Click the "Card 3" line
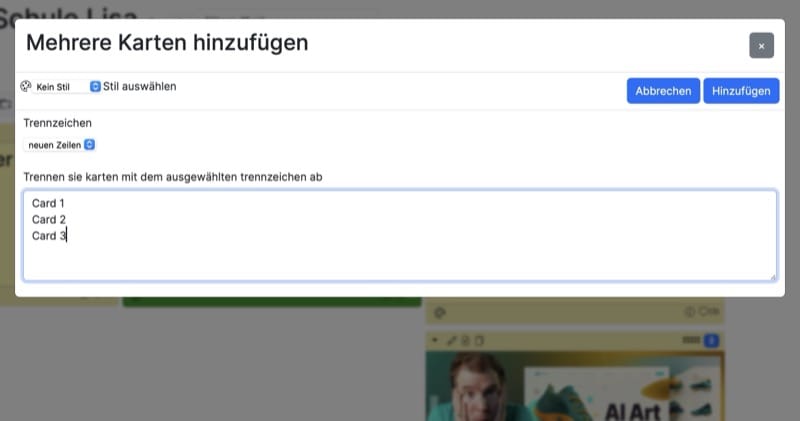 coord(49,236)
